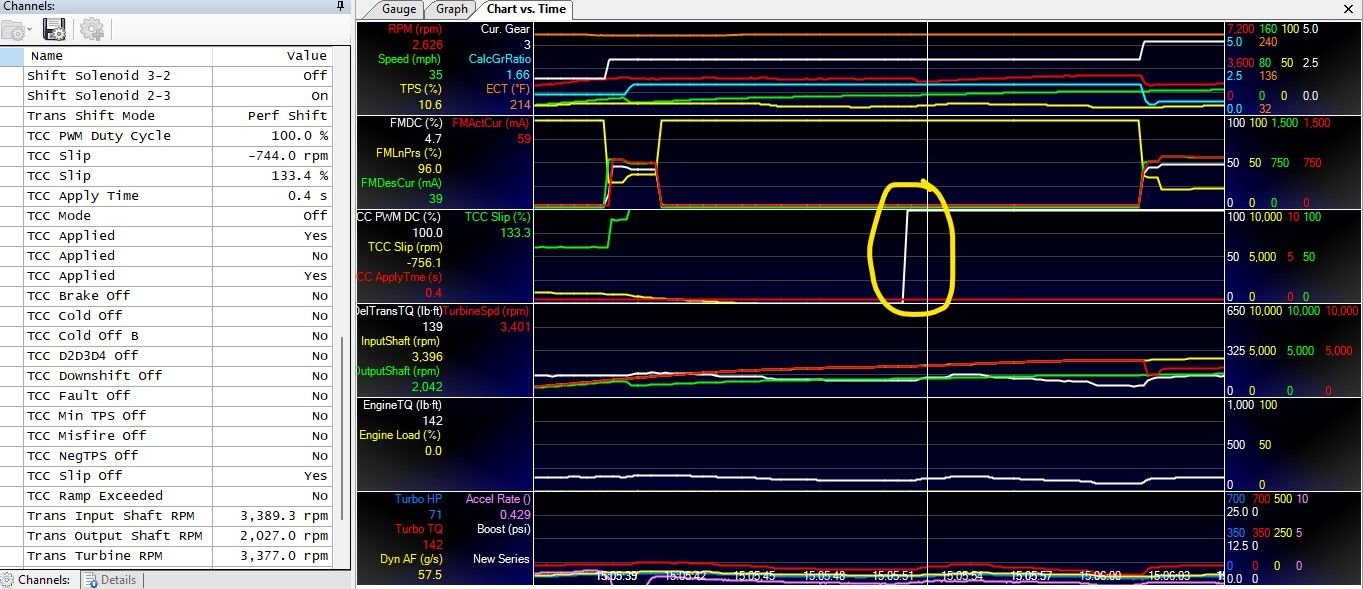
Task: Toggle the Channels panel auto-hide pin
Action: pos(340,6)
